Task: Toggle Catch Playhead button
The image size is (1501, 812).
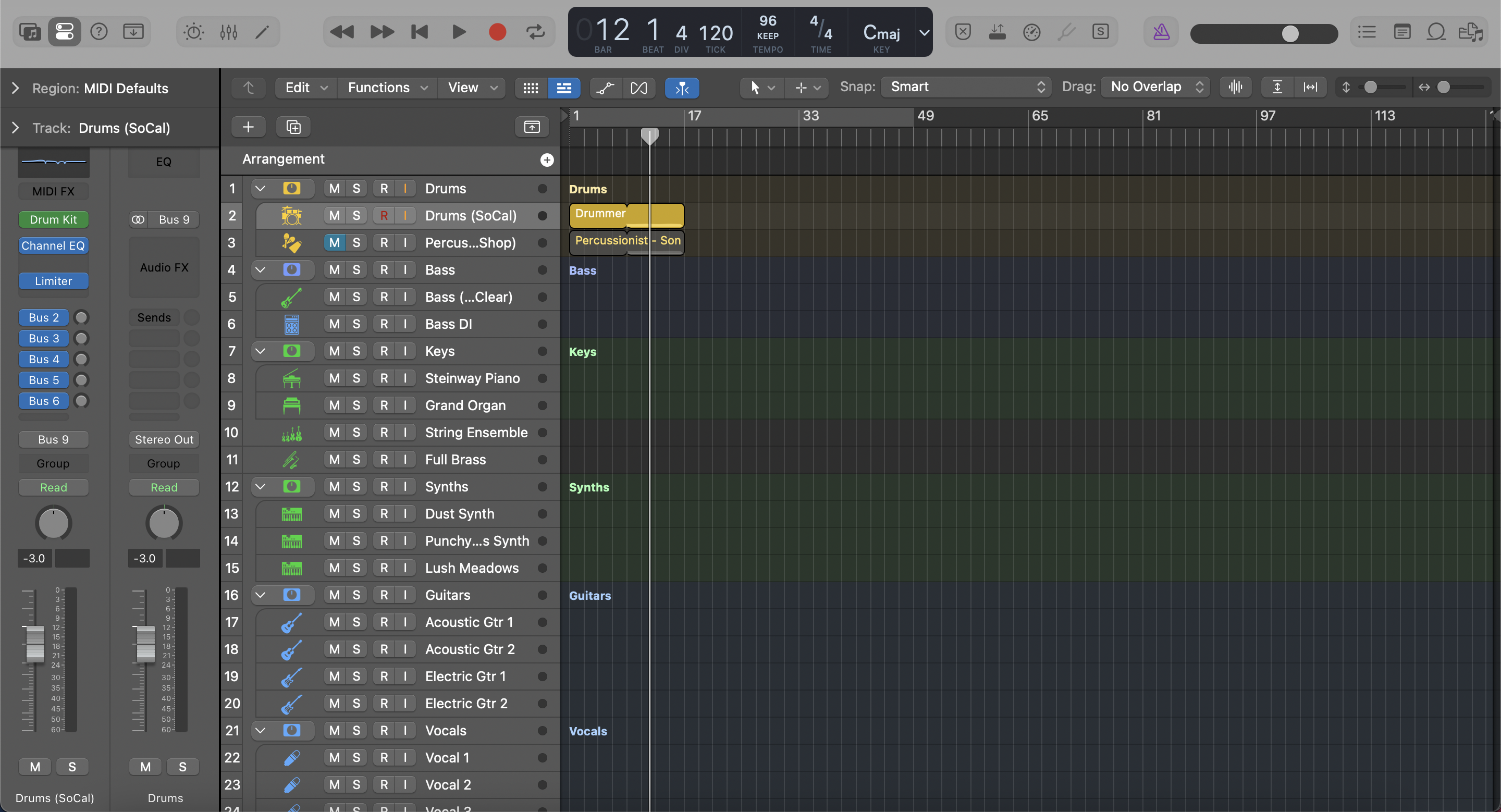Action: (x=682, y=88)
